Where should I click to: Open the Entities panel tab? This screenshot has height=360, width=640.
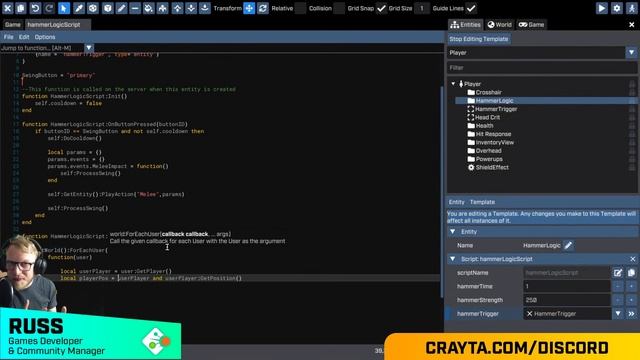465,24
